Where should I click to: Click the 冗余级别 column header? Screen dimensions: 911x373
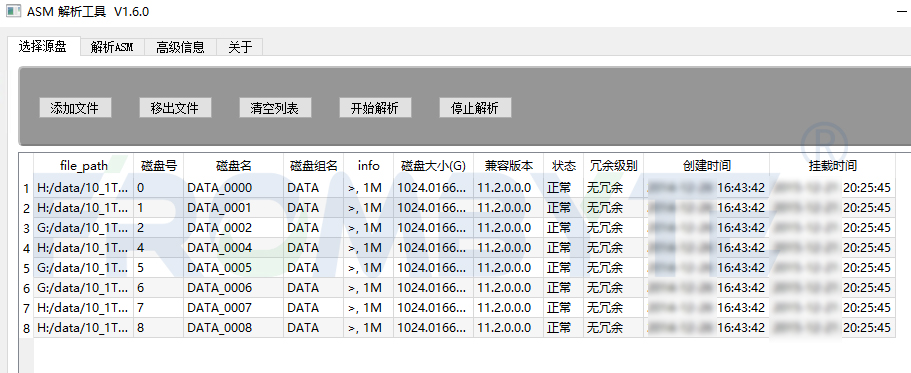(x=613, y=166)
